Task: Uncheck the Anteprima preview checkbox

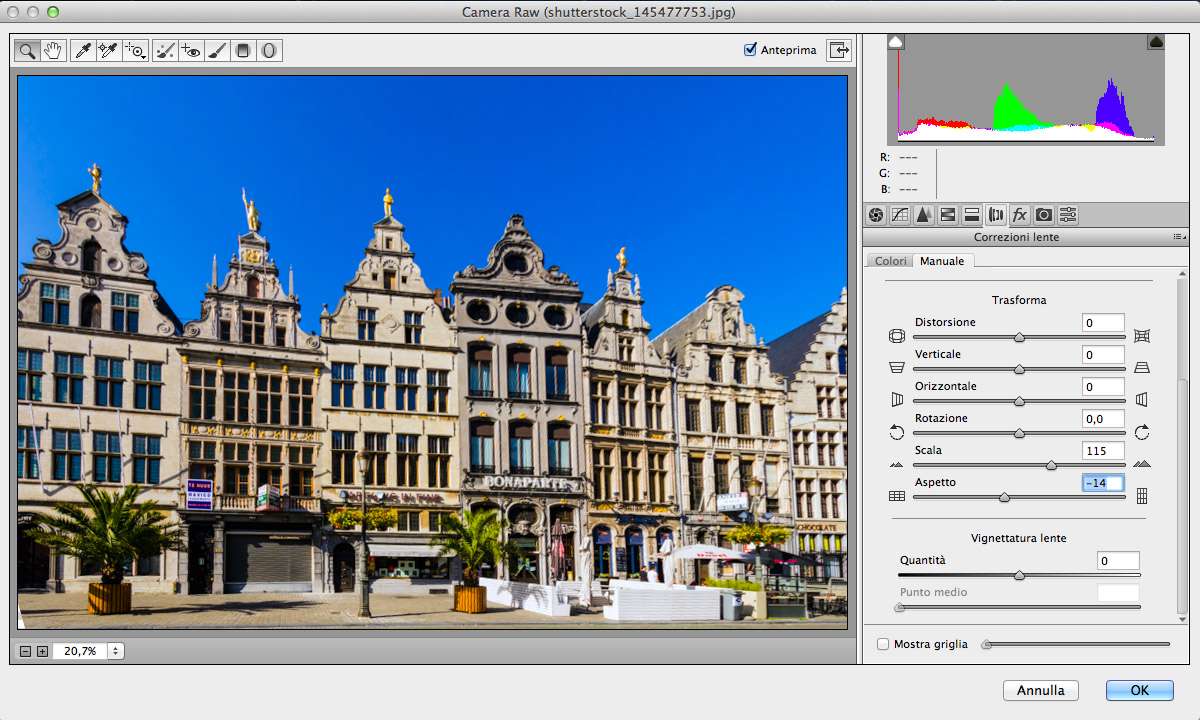Action: (751, 50)
